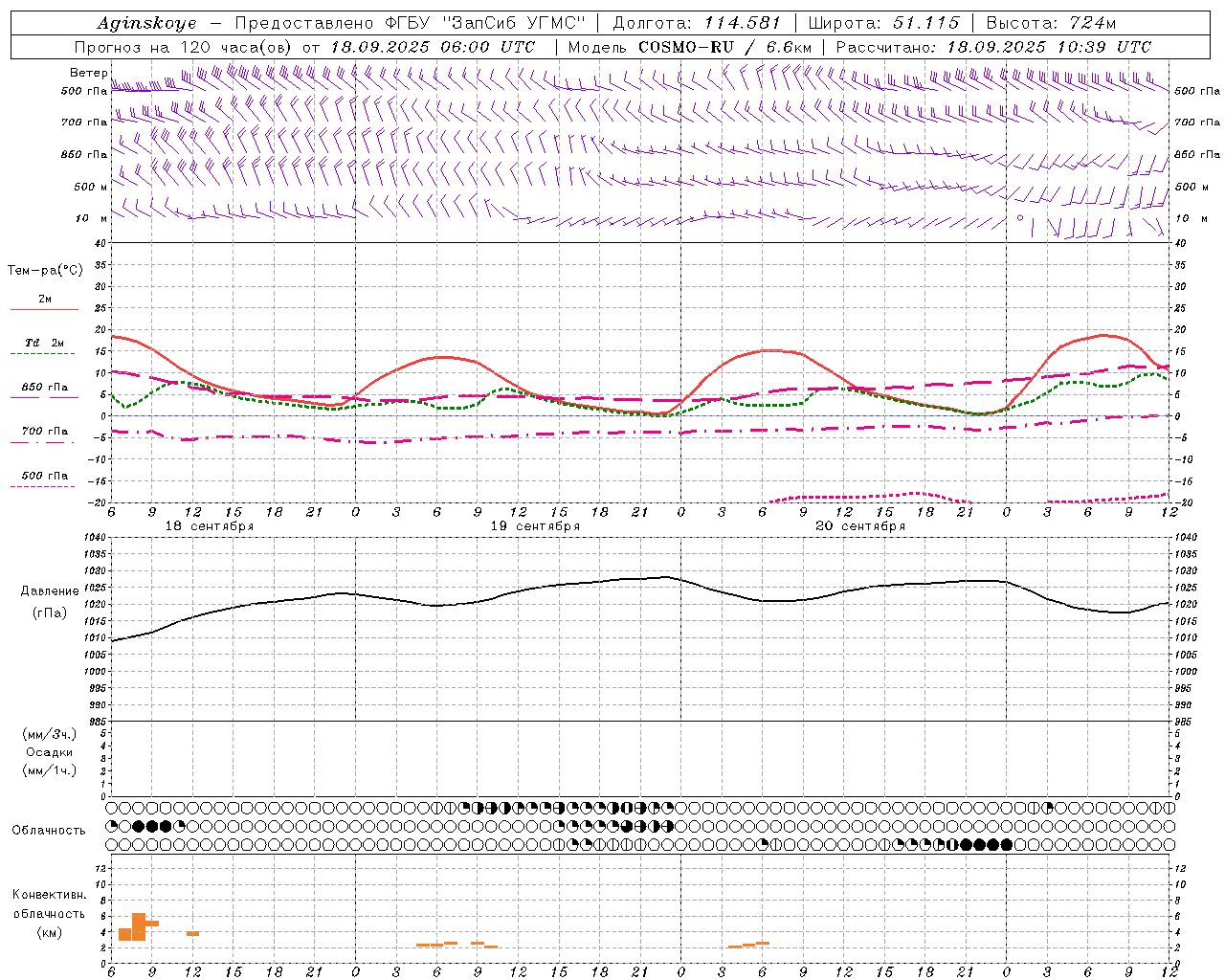Click the "19 сентября" date label
The image size is (1225, 980).
coord(535,526)
